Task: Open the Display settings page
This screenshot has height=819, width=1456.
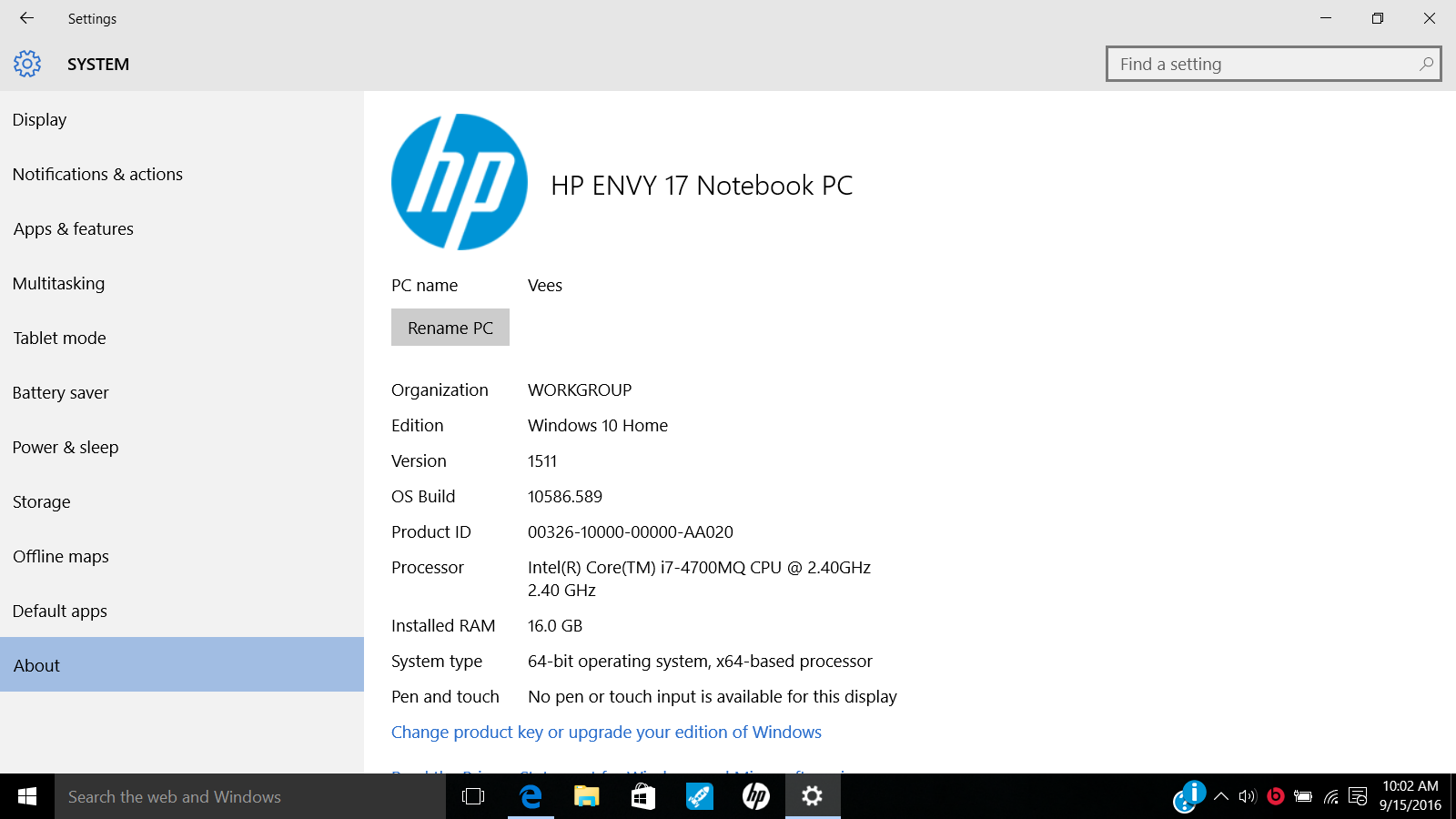Action: pyautogui.click(x=182, y=119)
